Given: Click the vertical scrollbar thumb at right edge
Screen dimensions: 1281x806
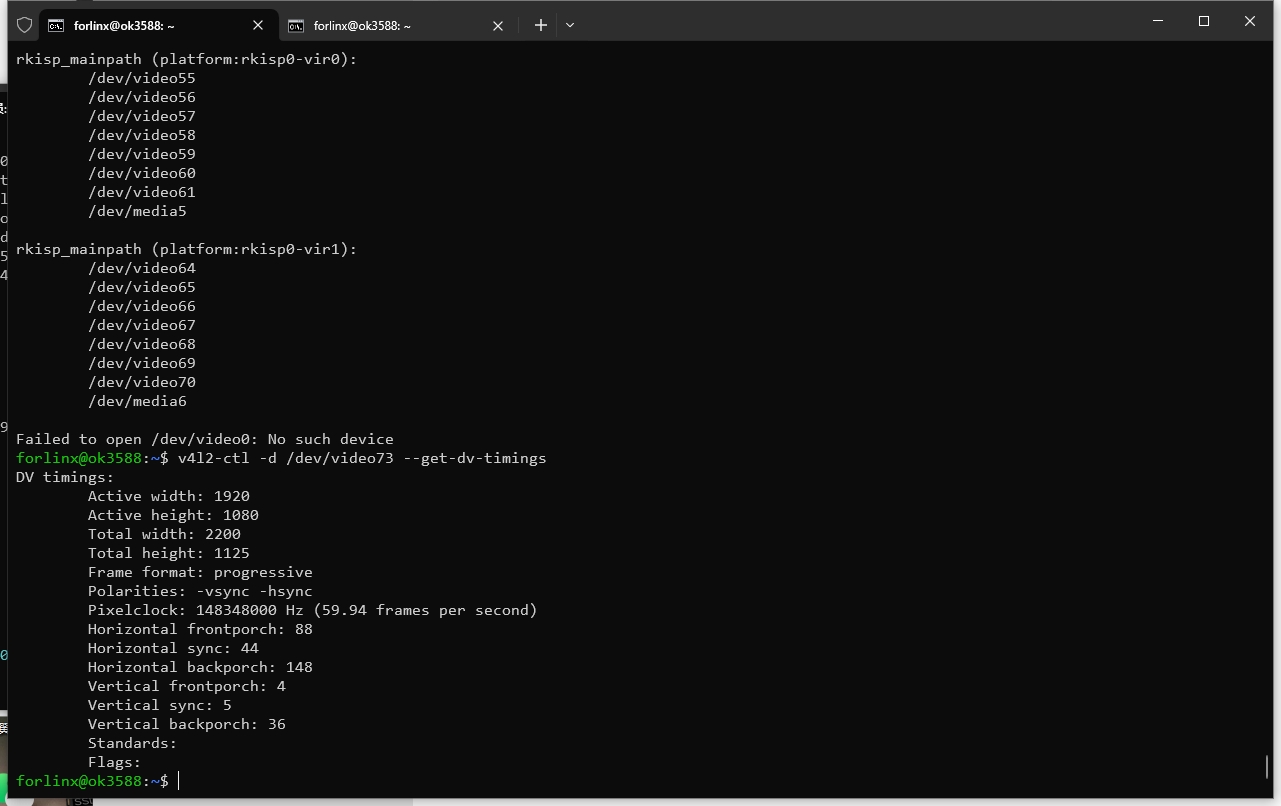Looking at the screenshot, I should (1267, 766).
